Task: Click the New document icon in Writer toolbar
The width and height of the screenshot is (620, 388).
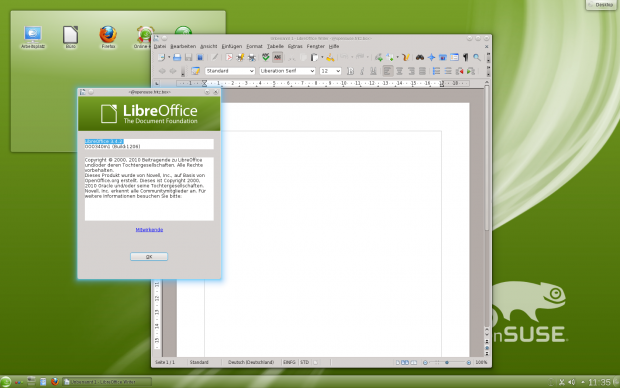Action: [x=161, y=58]
